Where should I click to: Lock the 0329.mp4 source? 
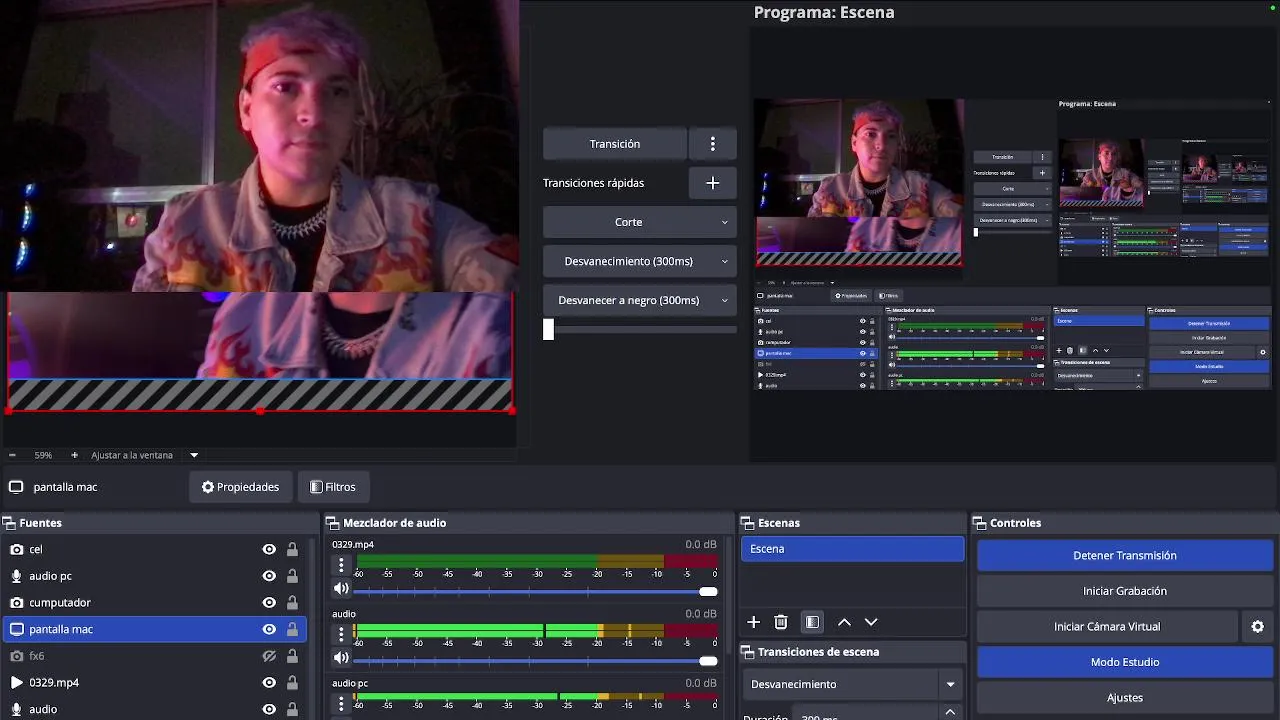pos(292,683)
